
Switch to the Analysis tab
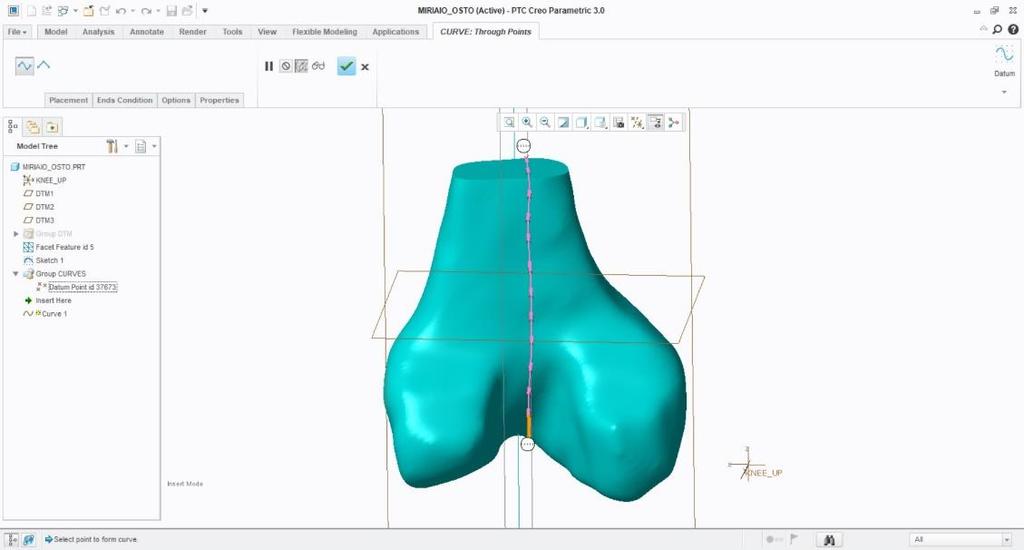coord(98,31)
